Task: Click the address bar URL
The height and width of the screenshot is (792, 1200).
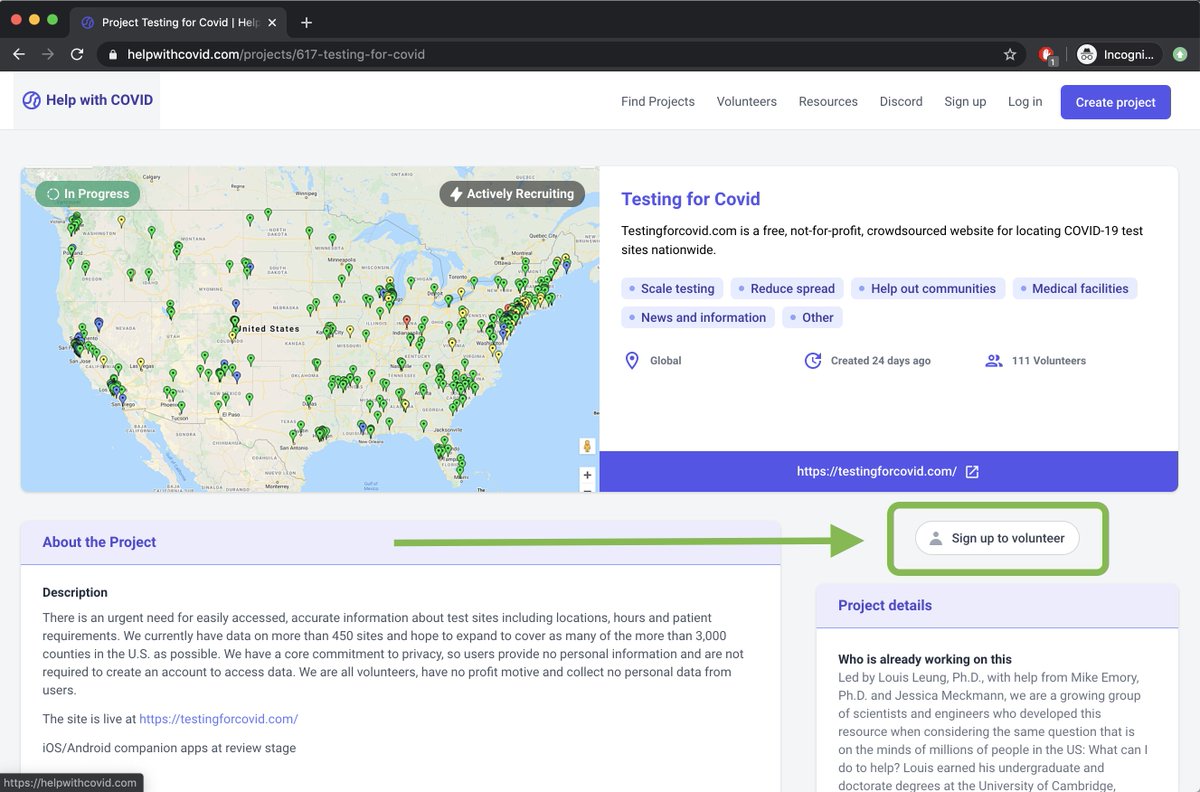Action: (x=276, y=54)
